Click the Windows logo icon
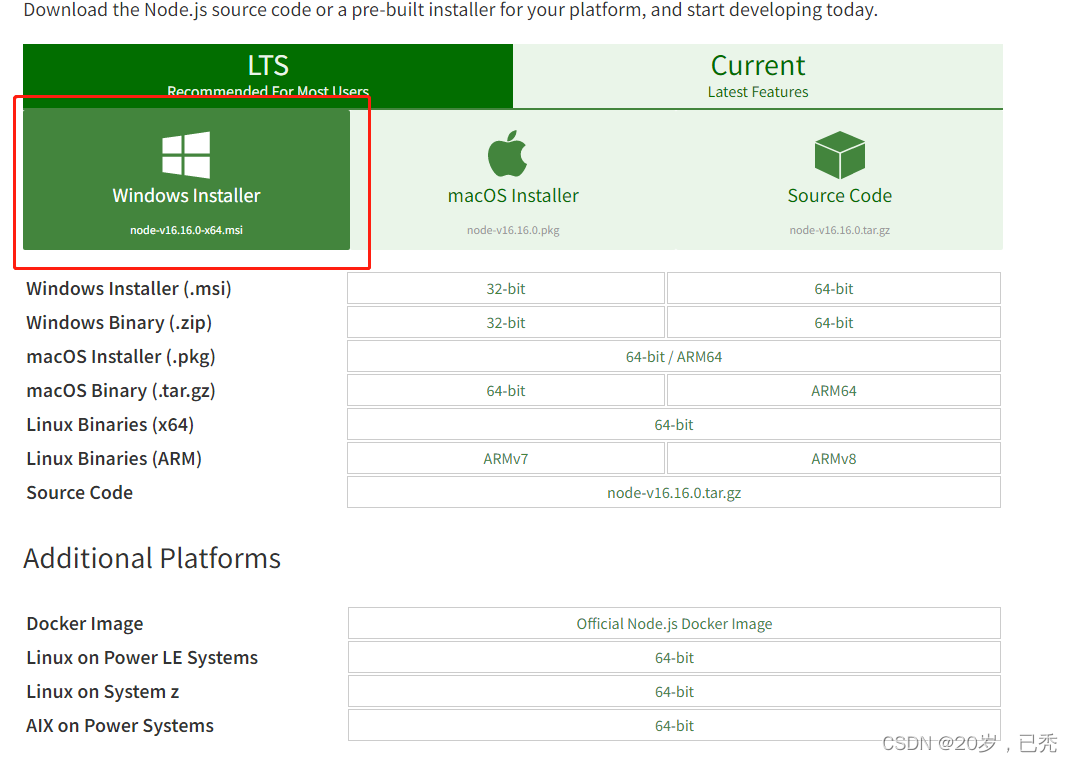Viewport: 1073px width, 762px height. (186, 155)
